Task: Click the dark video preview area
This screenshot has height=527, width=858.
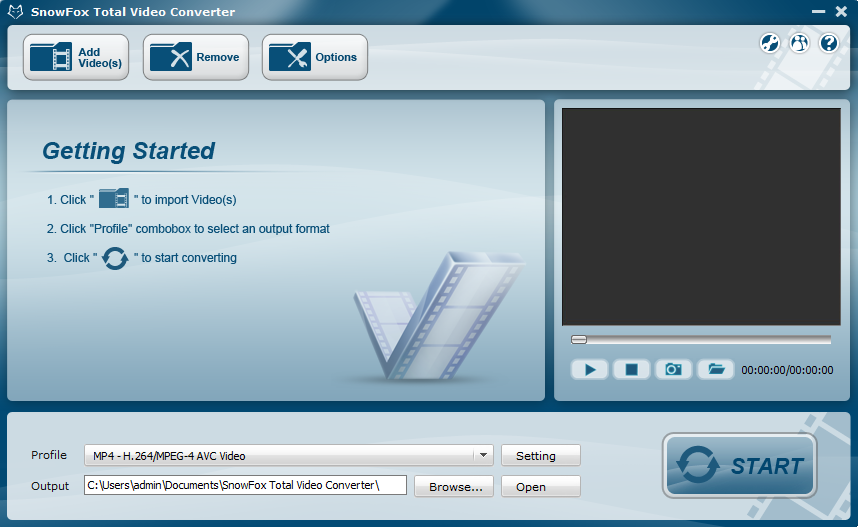Action: (701, 216)
